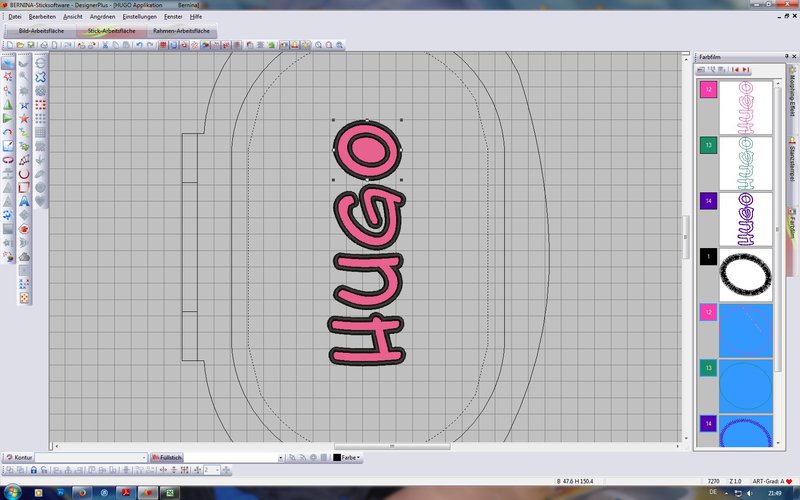Image resolution: width=800 pixels, height=500 pixels.
Task: Select the green zigzag stitch tool
Action: click(24, 133)
